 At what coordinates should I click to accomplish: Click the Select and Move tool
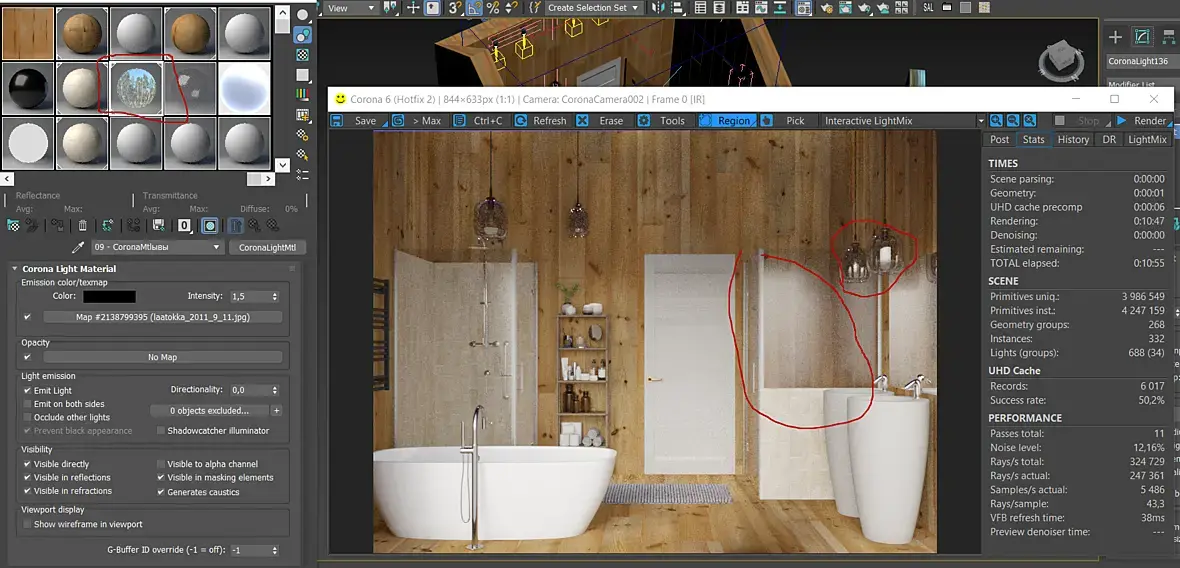[x=413, y=8]
